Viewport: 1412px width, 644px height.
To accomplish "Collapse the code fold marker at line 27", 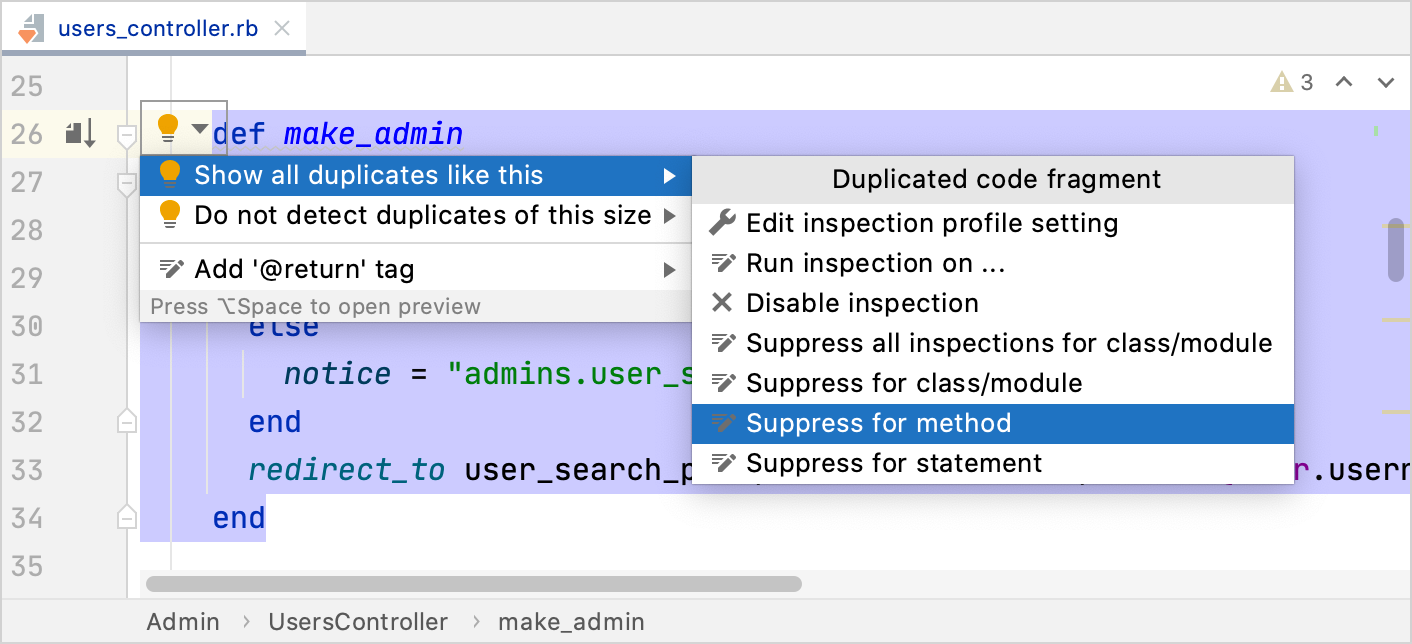I will (126, 184).
